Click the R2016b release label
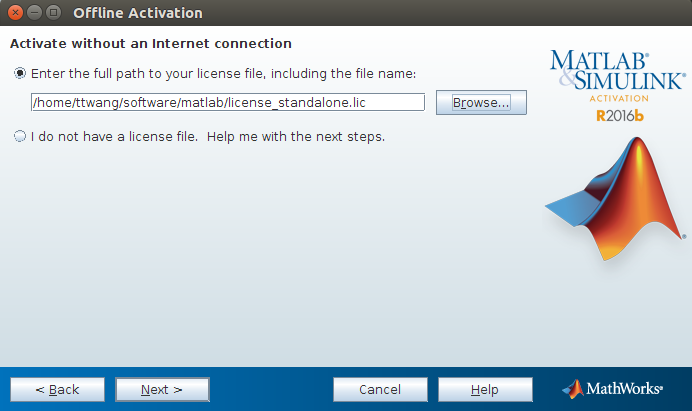This screenshot has height=411, width=692. pyautogui.click(x=620, y=116)
